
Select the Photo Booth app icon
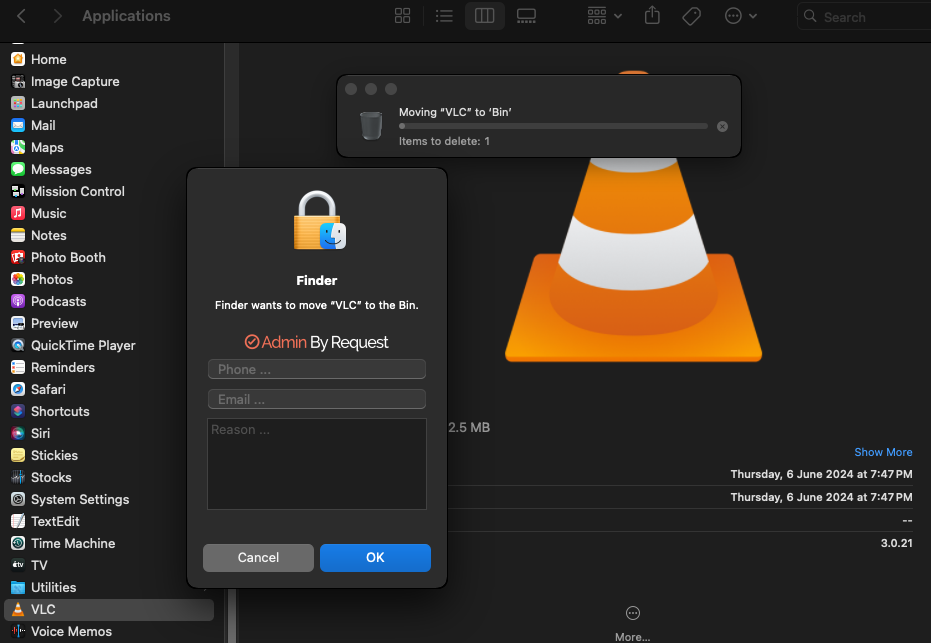18,257
